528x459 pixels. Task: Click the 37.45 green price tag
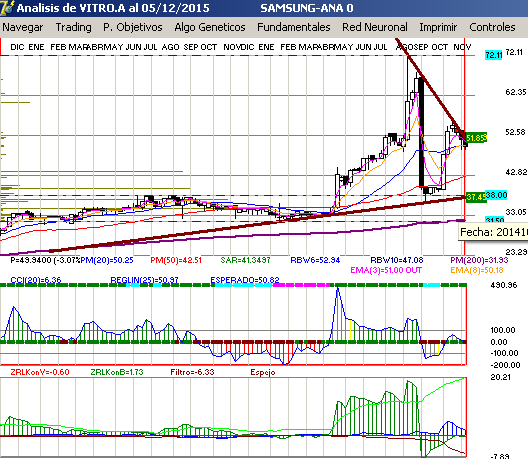476,197
